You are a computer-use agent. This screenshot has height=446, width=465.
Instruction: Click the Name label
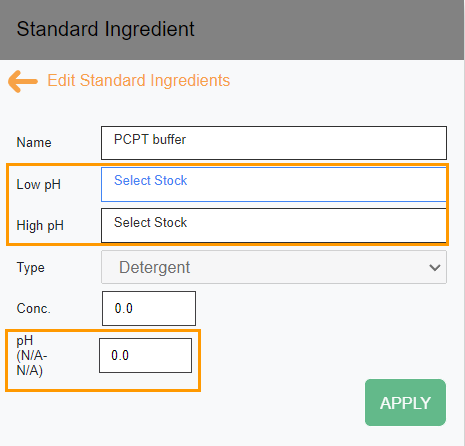34,143
